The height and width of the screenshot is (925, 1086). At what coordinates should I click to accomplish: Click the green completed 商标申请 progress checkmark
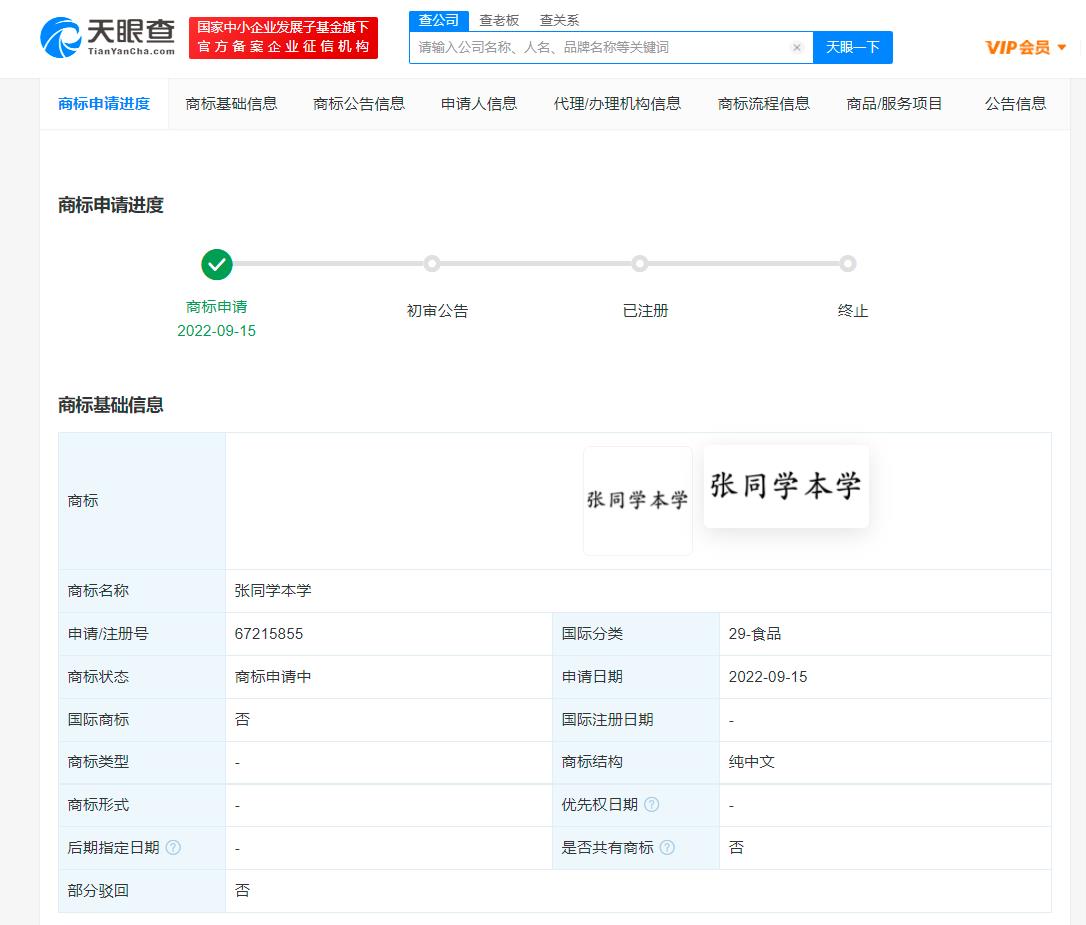(217, 264)
